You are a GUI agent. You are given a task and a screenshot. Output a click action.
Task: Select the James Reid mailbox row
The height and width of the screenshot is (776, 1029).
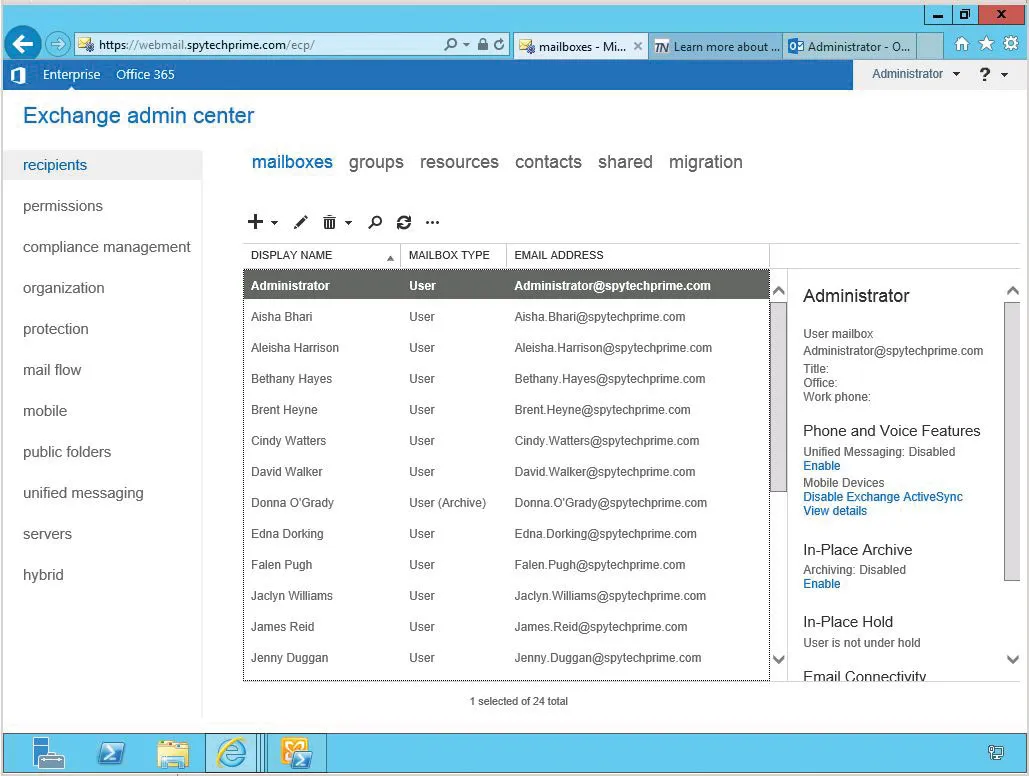tap(506, 627)
